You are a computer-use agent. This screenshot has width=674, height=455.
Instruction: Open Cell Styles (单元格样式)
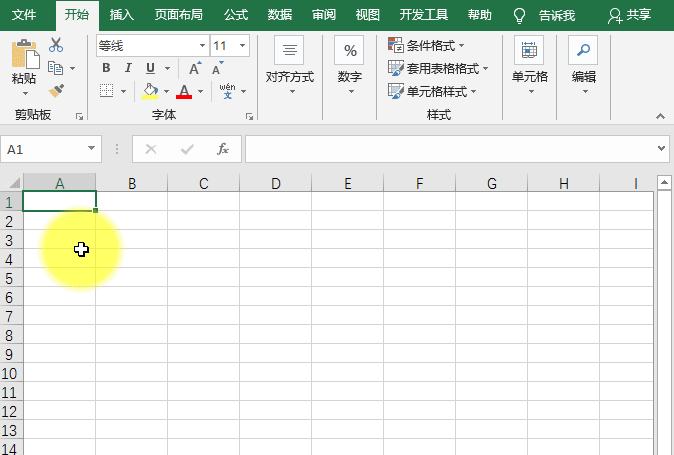tap(432, 91)
